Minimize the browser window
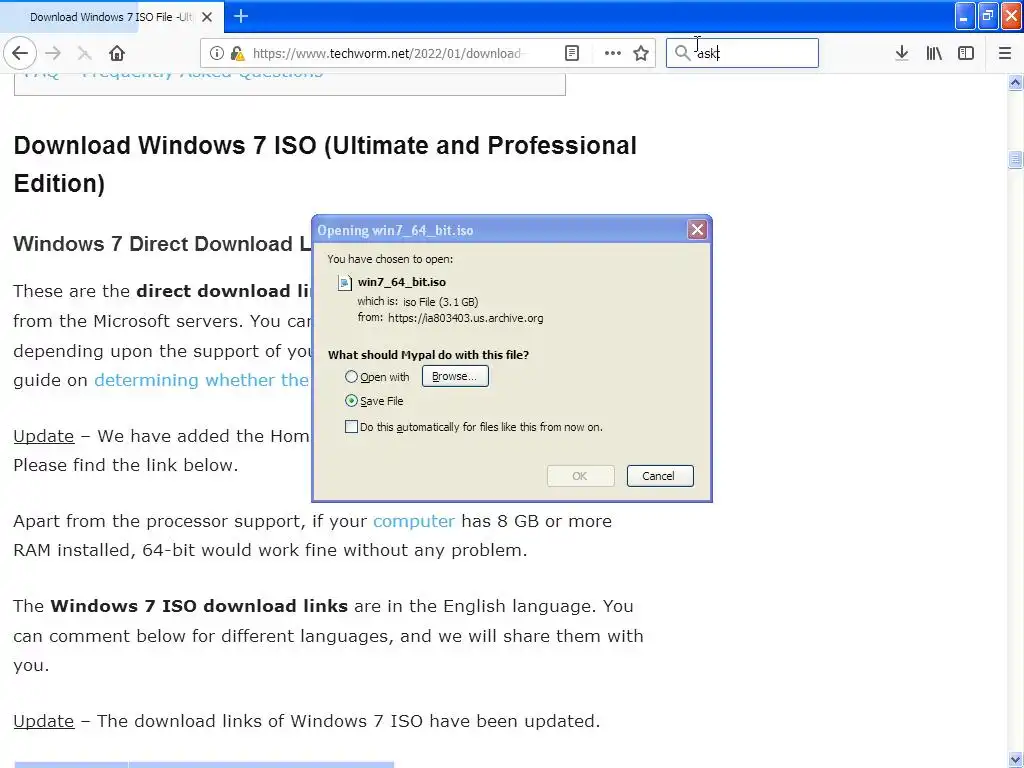 coord(965,16)
